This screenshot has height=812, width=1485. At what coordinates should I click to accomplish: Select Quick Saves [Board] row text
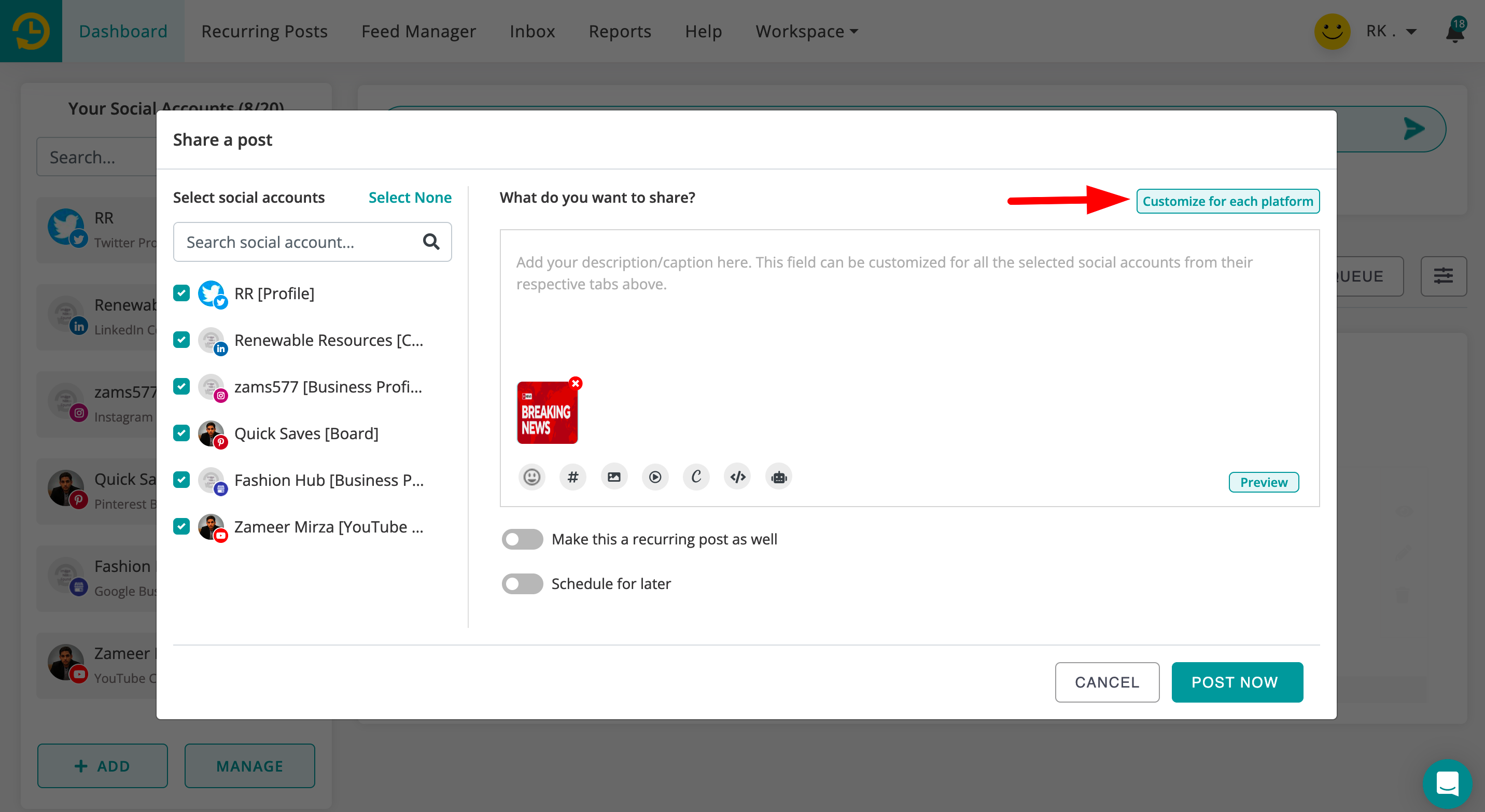click(x=306, y=433)
